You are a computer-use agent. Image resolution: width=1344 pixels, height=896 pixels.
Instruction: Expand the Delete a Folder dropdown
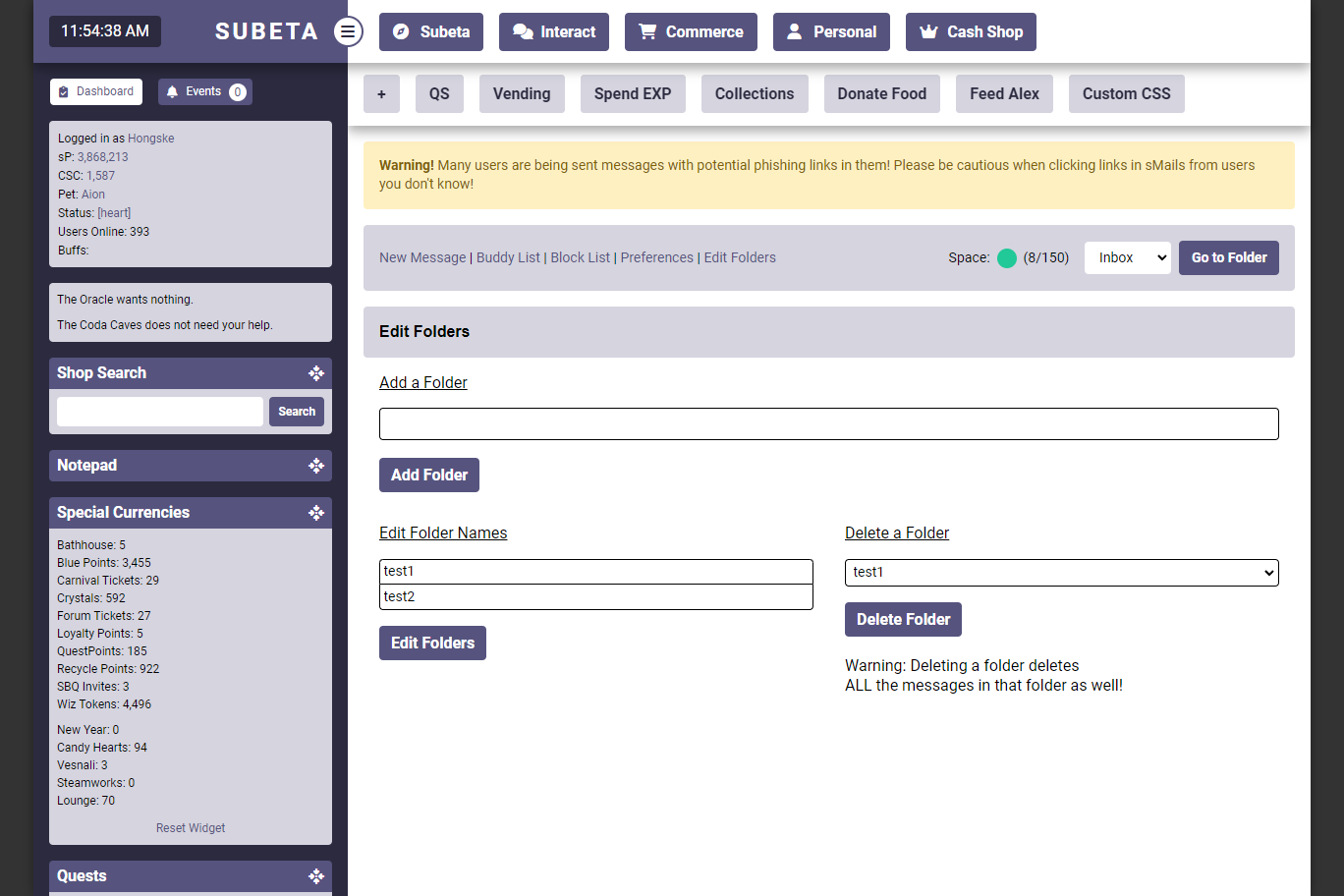point(1061,573)
